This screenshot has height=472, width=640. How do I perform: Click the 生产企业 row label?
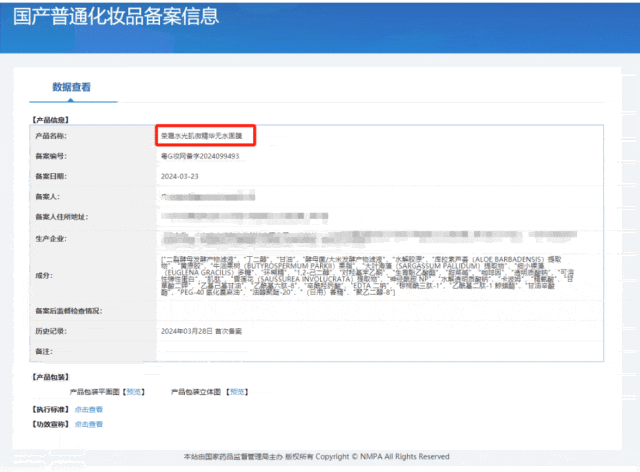(x=51, y=239)
